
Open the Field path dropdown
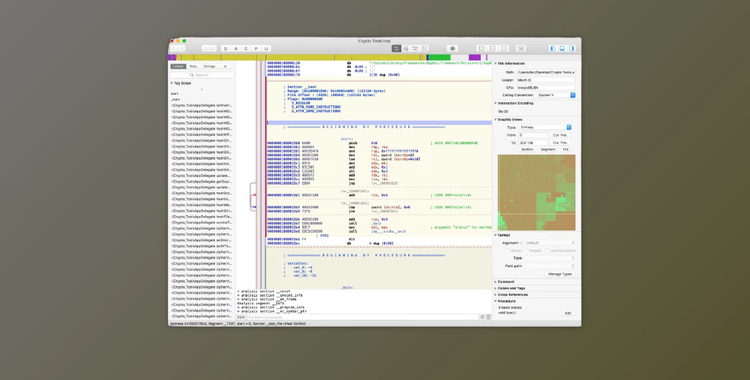pyautogui.click(x=549, y=266)
